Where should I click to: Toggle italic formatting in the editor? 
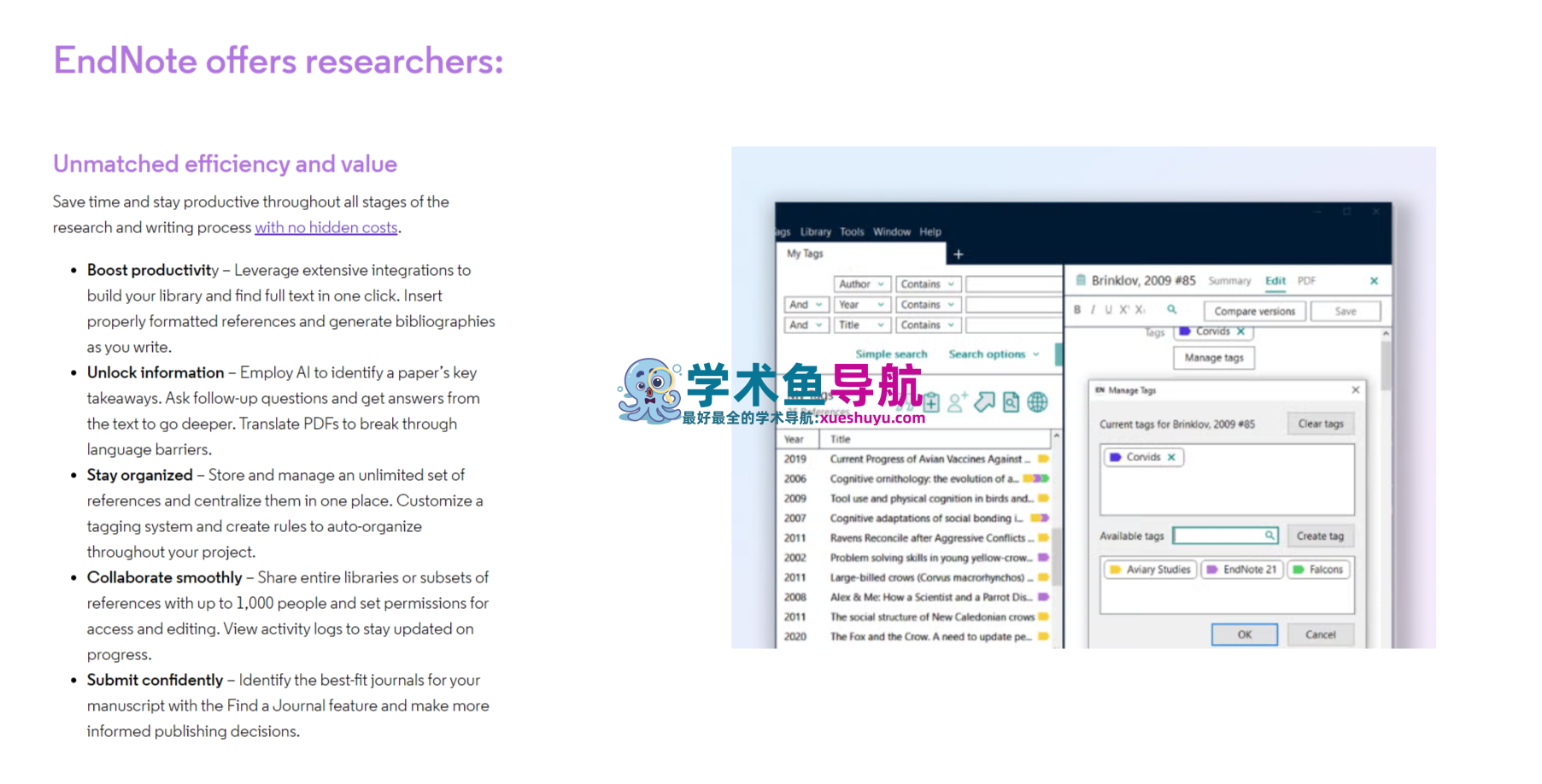tap(1093, 310)
